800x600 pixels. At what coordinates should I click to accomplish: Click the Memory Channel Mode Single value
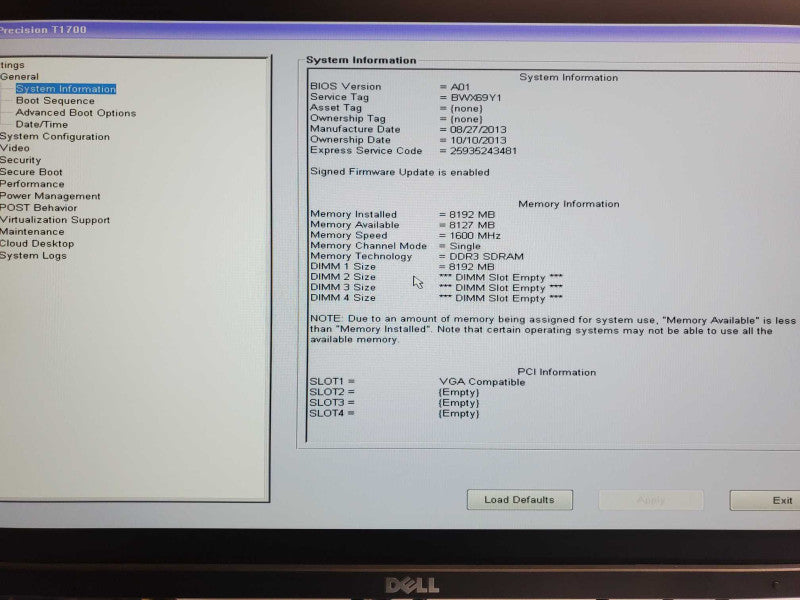click(465, 246)
